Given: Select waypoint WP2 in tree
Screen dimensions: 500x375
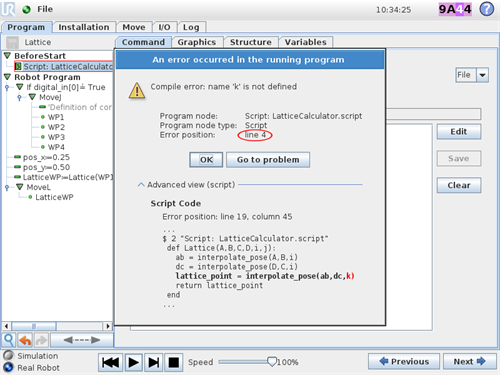Looking at the screenshot, I should tap(56, 127).
